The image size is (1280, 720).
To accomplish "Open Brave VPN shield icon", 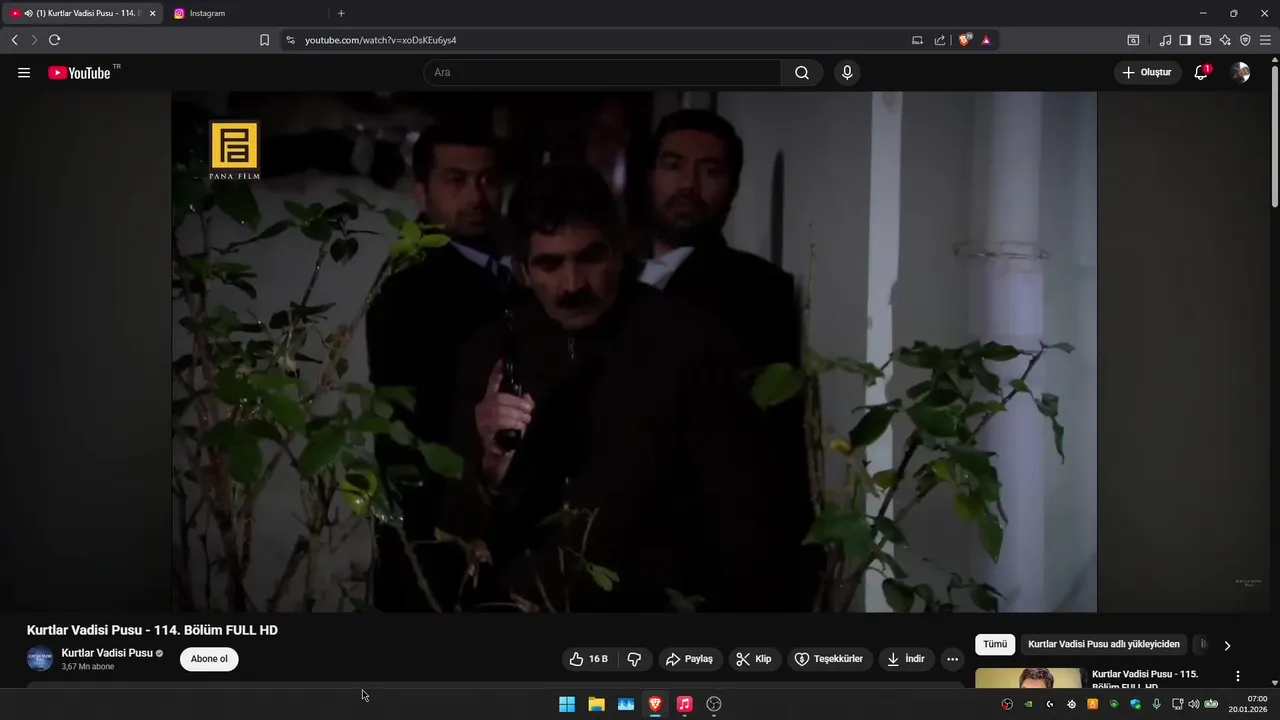I will pos(1245,40).
